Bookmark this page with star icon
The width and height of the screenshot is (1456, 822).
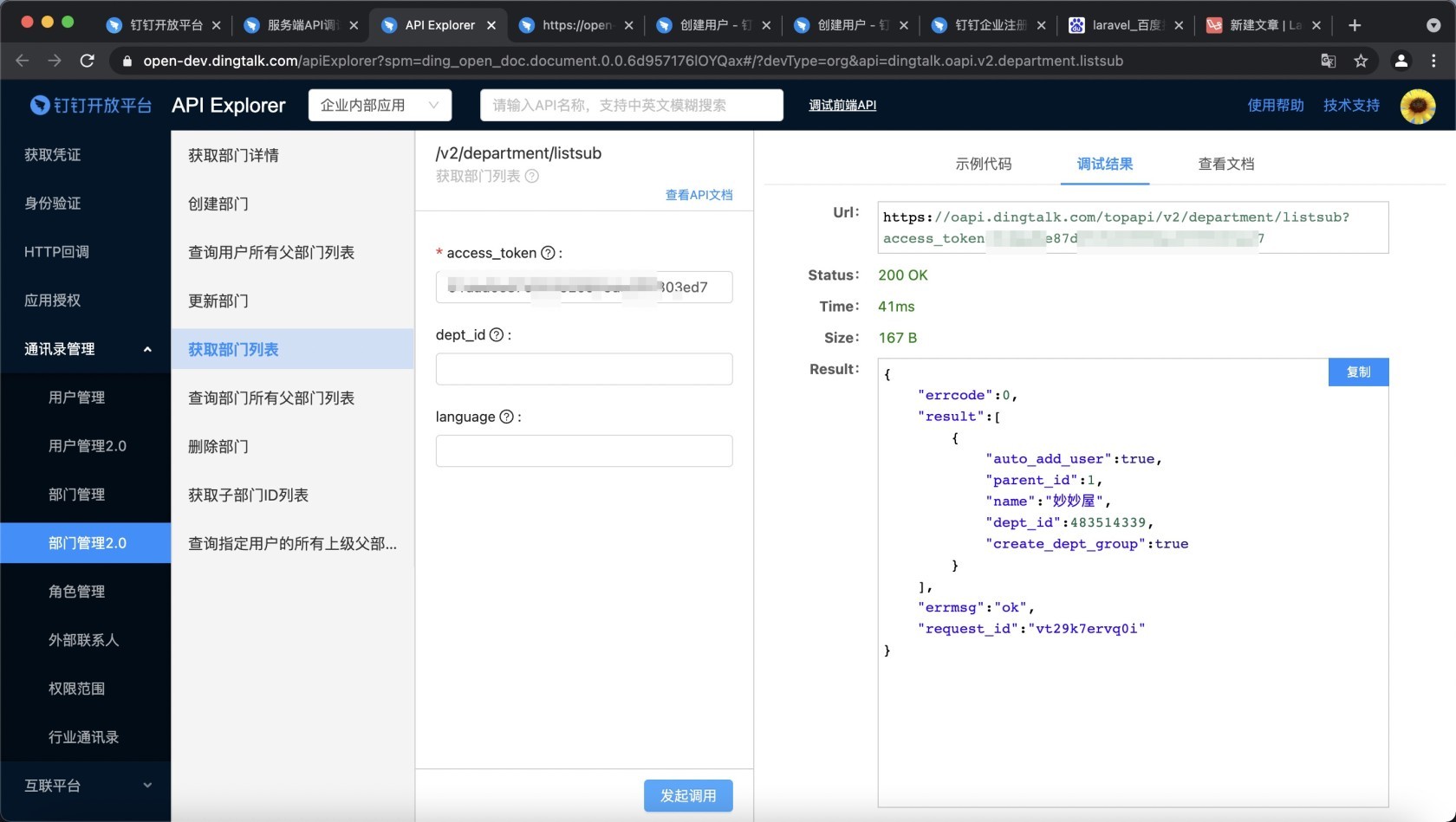click(1361, 61)
